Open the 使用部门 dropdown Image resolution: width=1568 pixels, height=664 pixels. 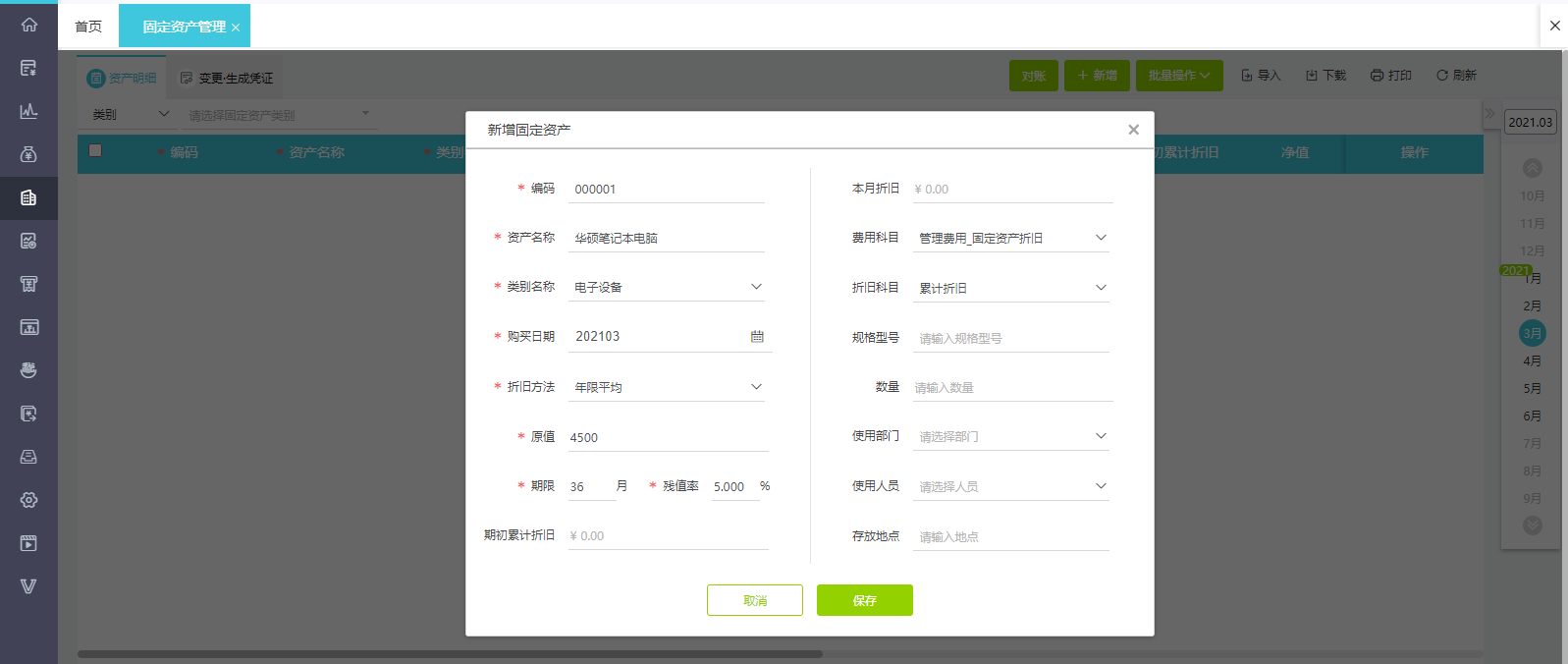point(1101,436)
